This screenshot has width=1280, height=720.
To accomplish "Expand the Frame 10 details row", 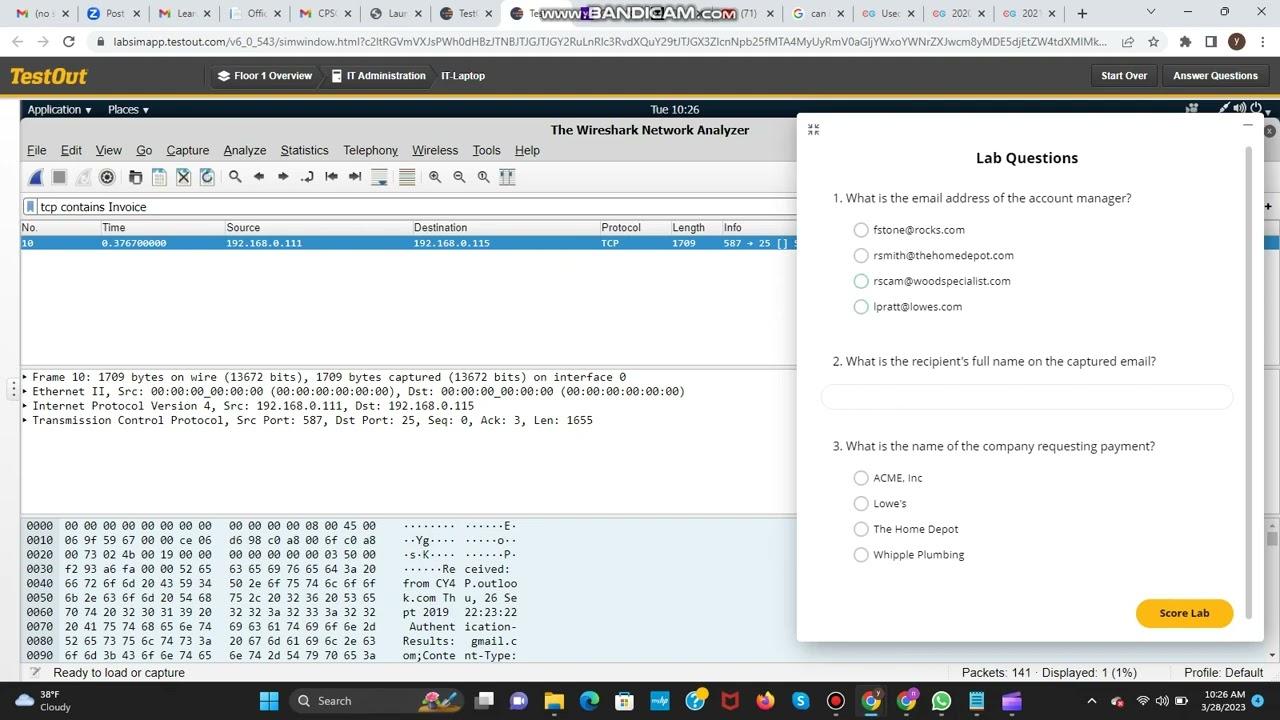I will tap(26, 377).
